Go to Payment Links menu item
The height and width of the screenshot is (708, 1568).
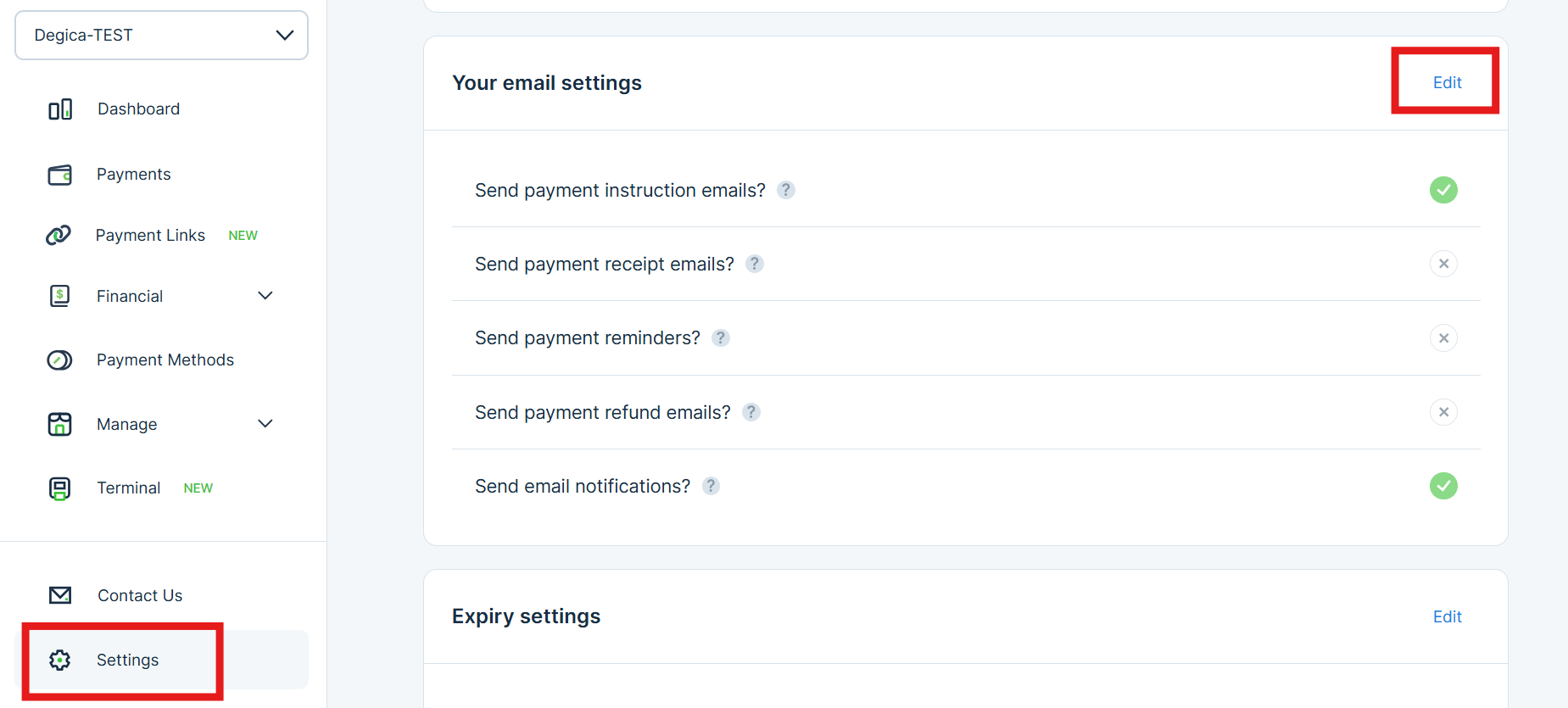pos(150,235)
